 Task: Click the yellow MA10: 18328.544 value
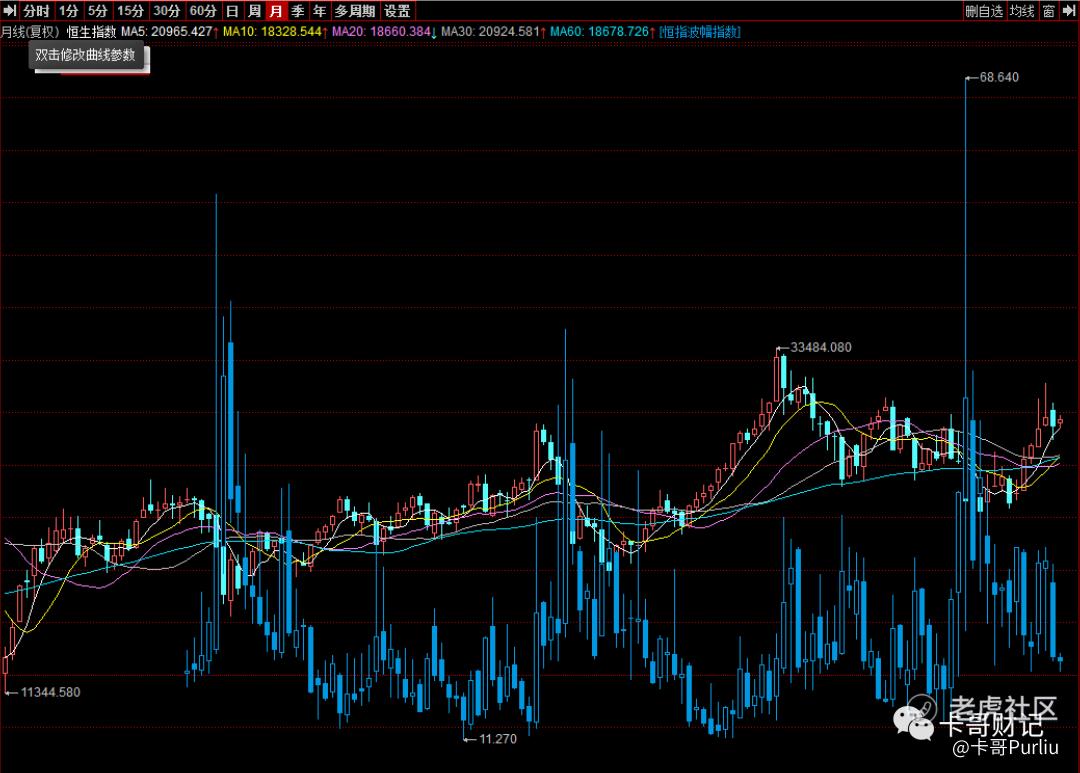pyautogui.click(x=275, y=32)
